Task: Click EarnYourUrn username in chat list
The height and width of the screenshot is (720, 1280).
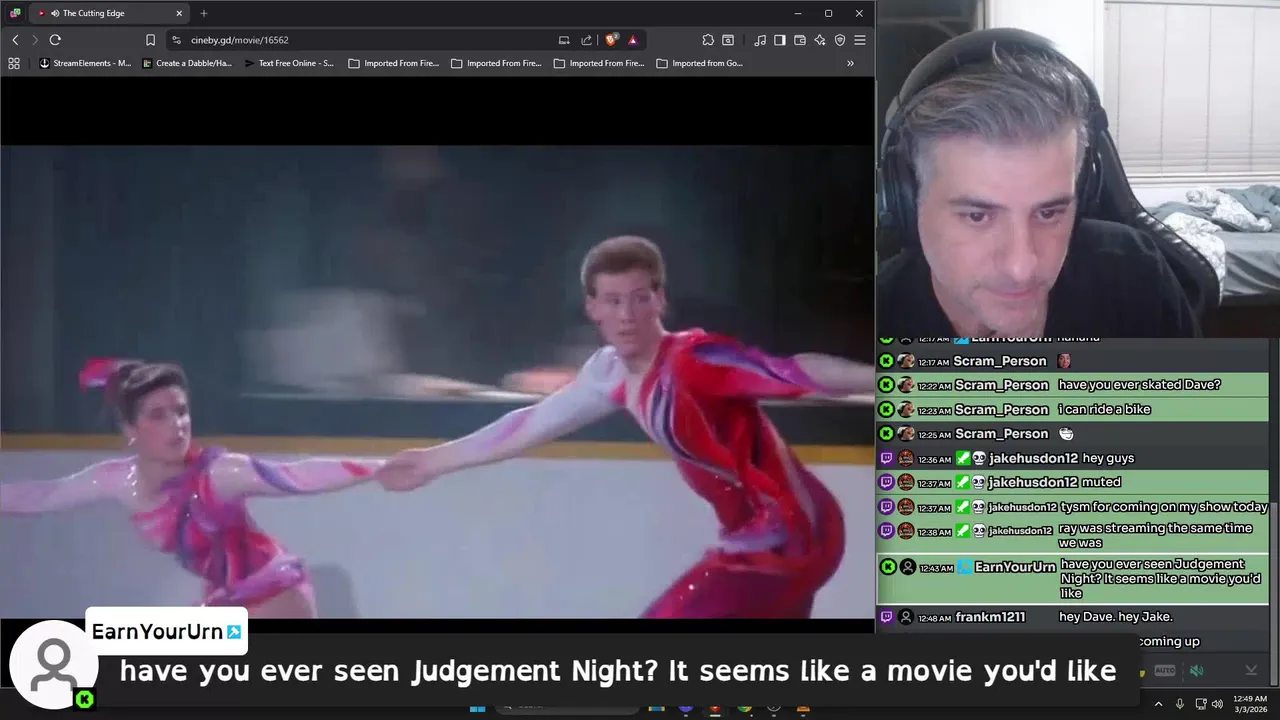Action: [1015, 567]
